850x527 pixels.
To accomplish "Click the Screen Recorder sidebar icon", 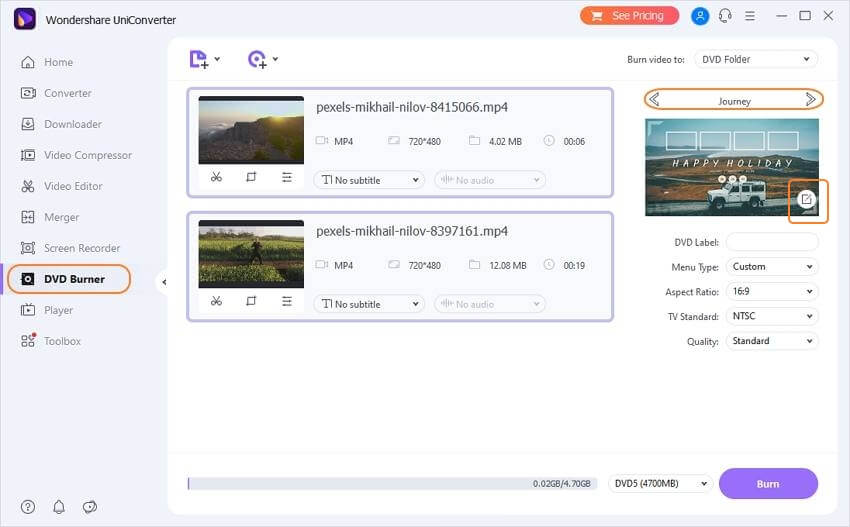I will pos(28,248).
